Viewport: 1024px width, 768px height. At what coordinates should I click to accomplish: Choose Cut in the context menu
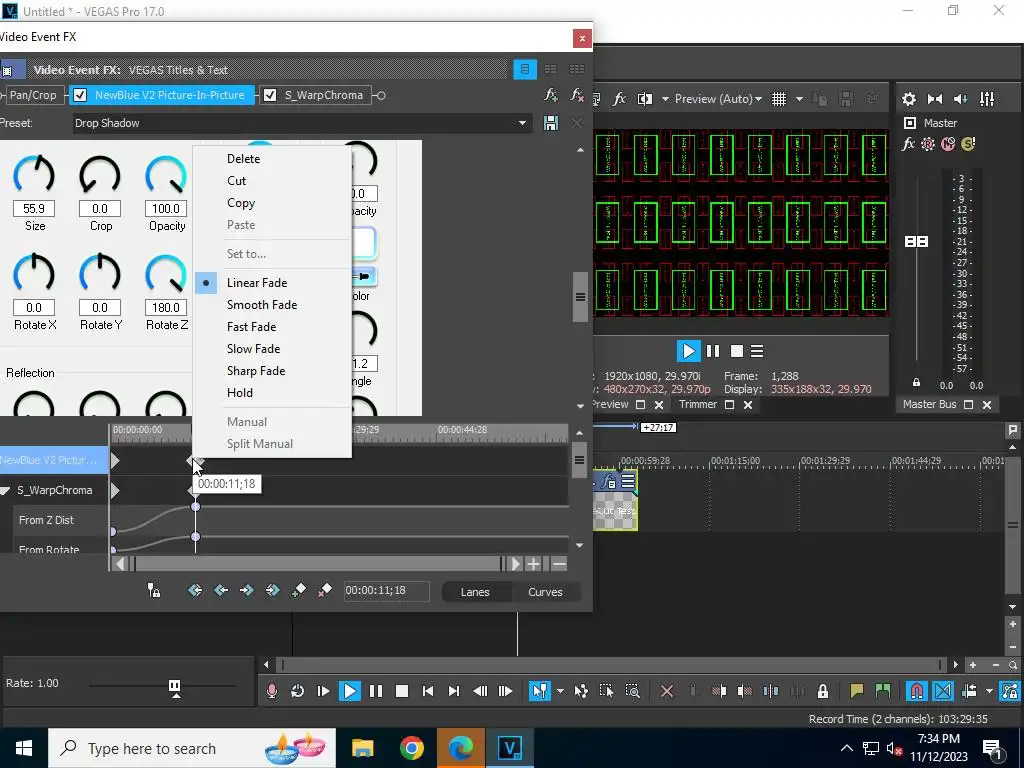click(x=236, y=181)
